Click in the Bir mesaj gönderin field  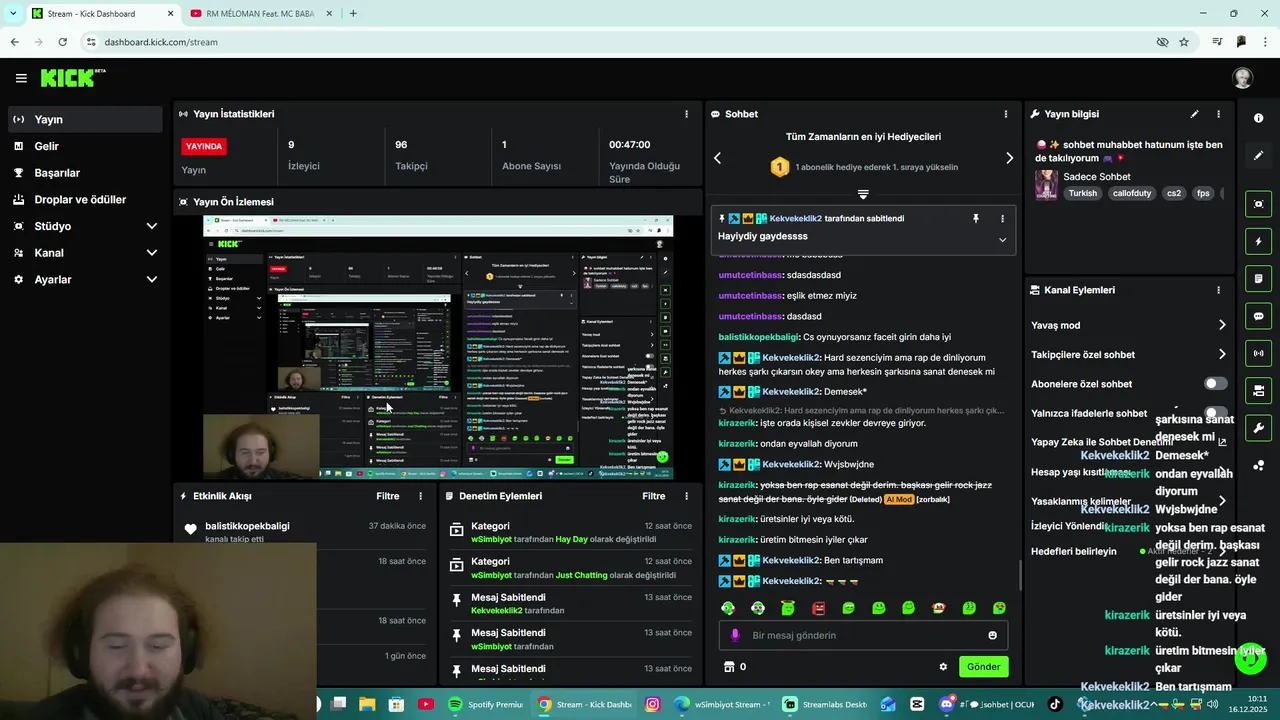pos(863,635)
